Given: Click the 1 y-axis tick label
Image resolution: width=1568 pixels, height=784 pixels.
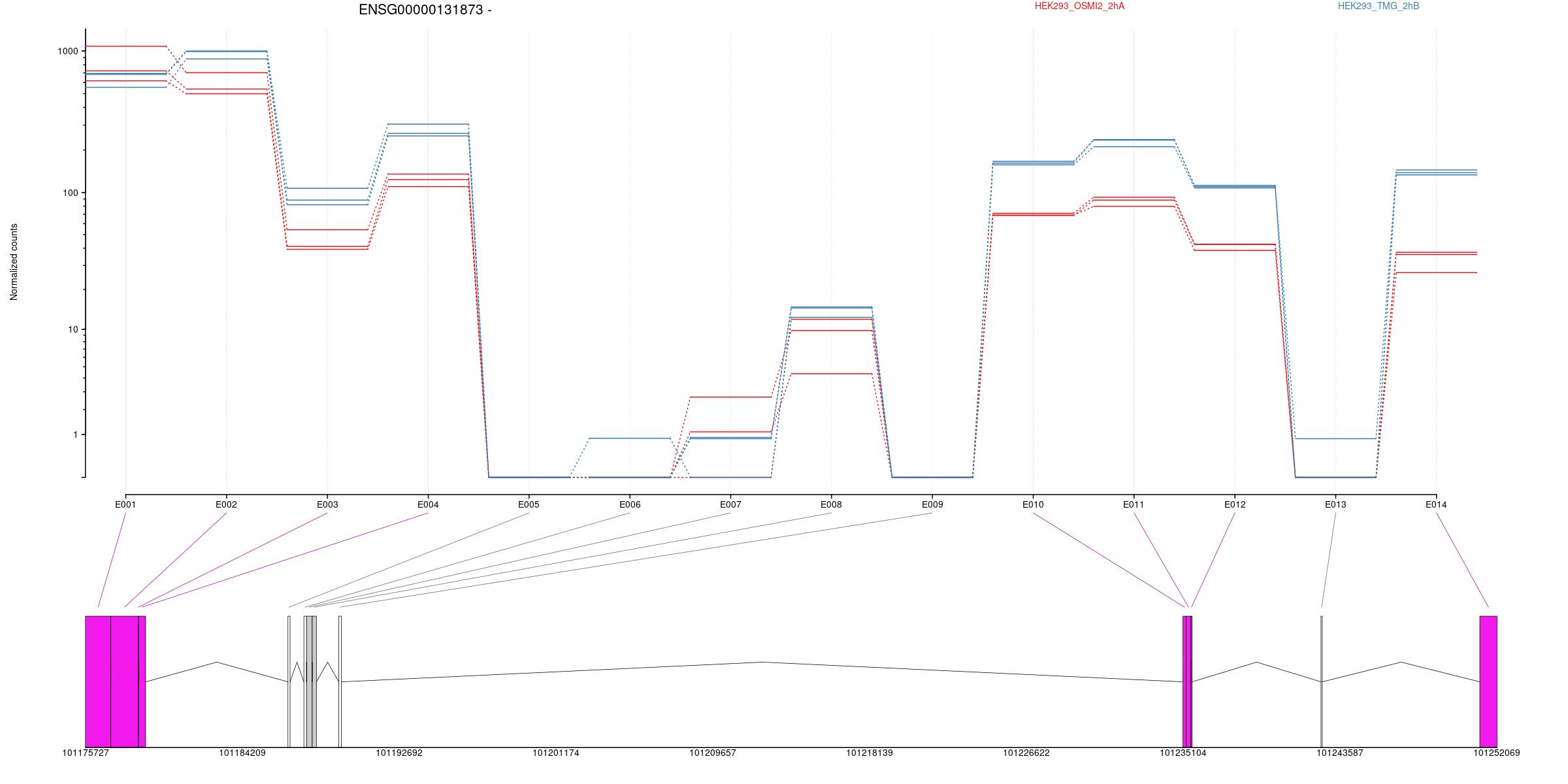Looking at the screenshot, I should (75, 434).
